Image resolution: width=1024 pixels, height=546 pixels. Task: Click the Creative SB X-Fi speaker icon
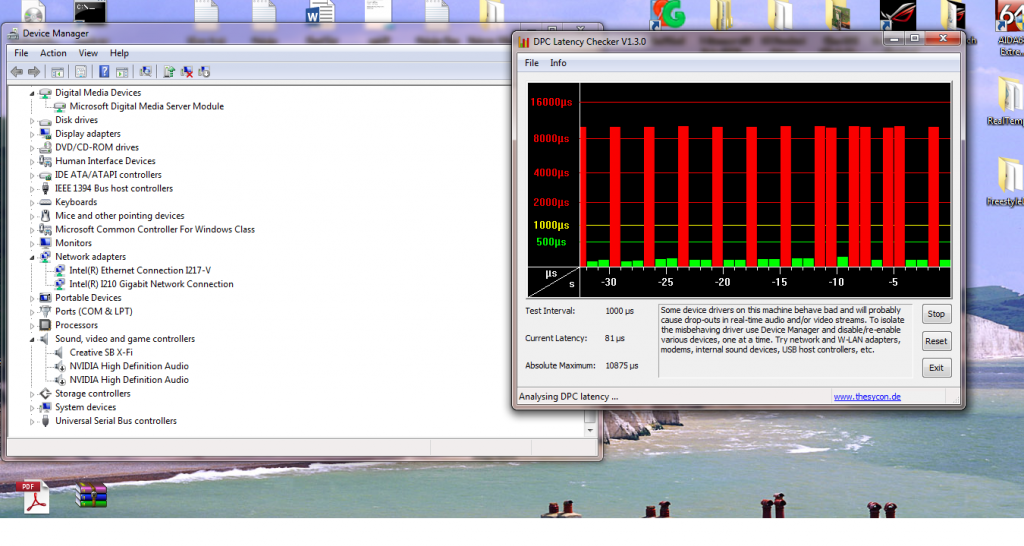coord(59,353)
